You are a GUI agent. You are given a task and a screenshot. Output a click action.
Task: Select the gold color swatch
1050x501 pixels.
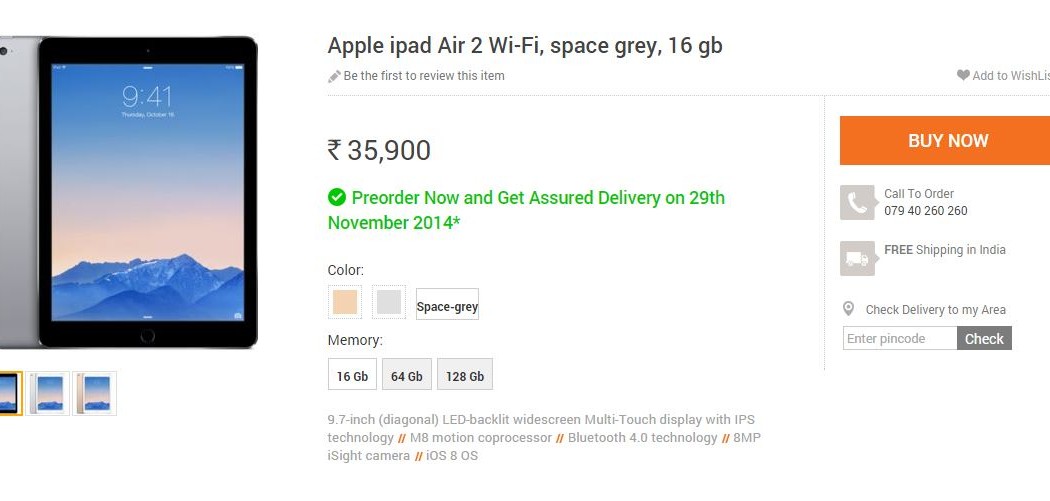(345, 303)
